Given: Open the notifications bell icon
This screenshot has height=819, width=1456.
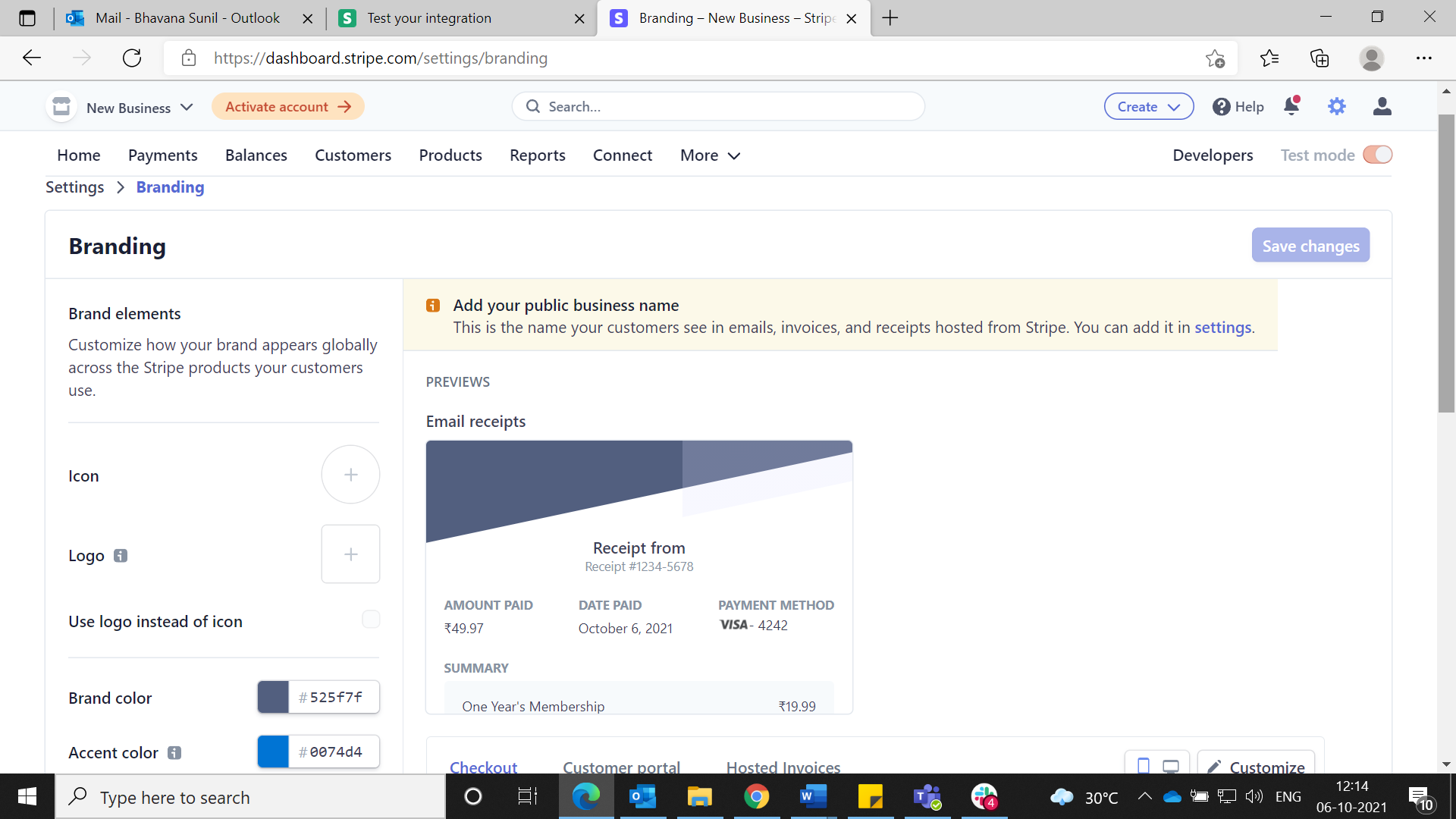Looking at the screenshot, I should coord(1292,106).
